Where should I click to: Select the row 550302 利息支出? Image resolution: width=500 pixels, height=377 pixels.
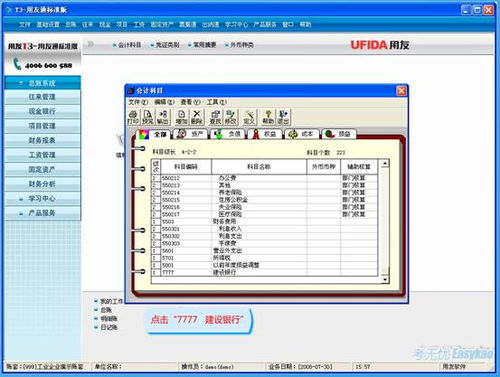tap(265, 236)
